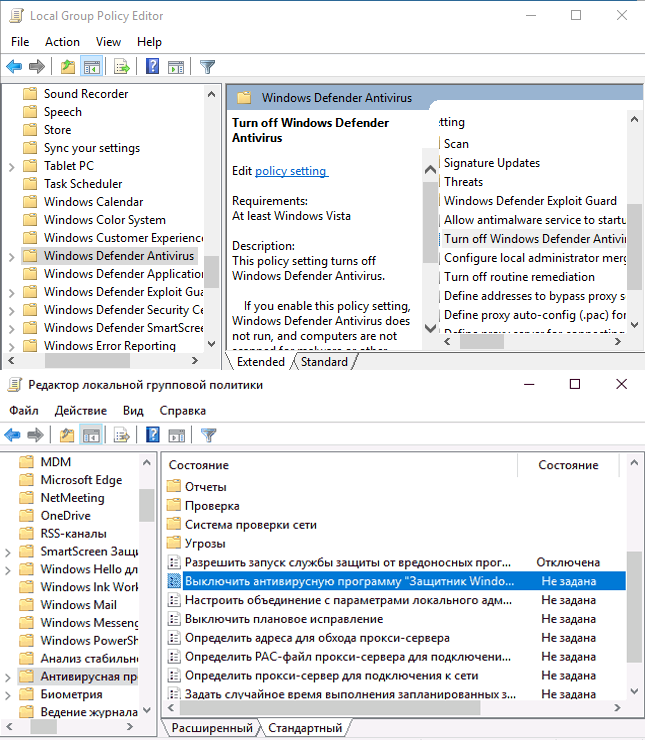The width and height of the screenshot is (645, 740).
Task: Click Local Group Policy Editor title icon
Action: [16, 16]
